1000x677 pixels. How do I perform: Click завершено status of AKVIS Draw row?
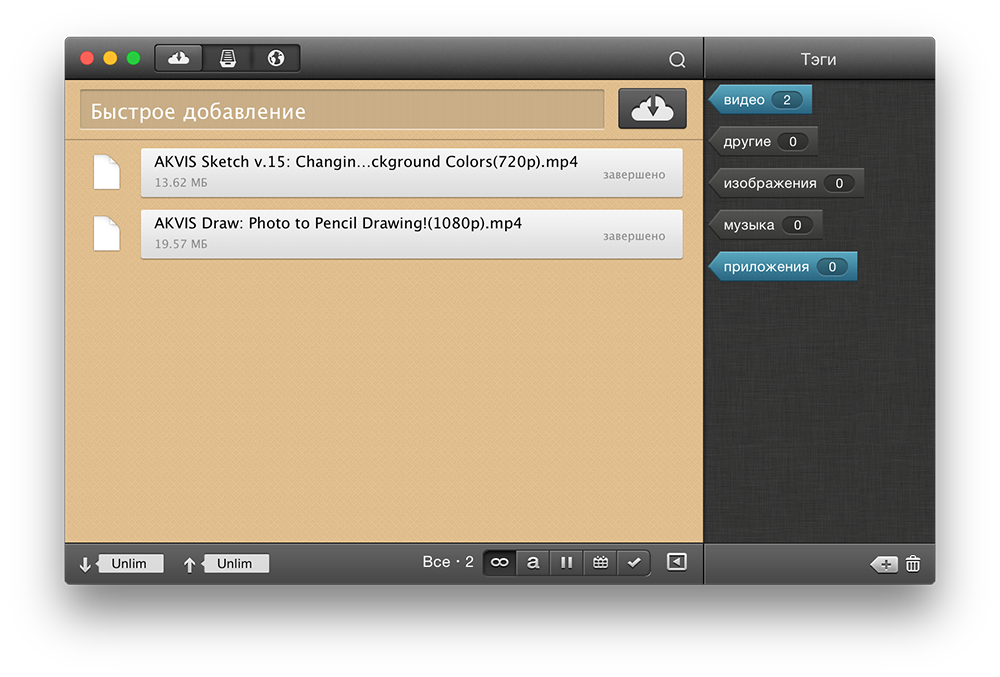tap(634, 236)
